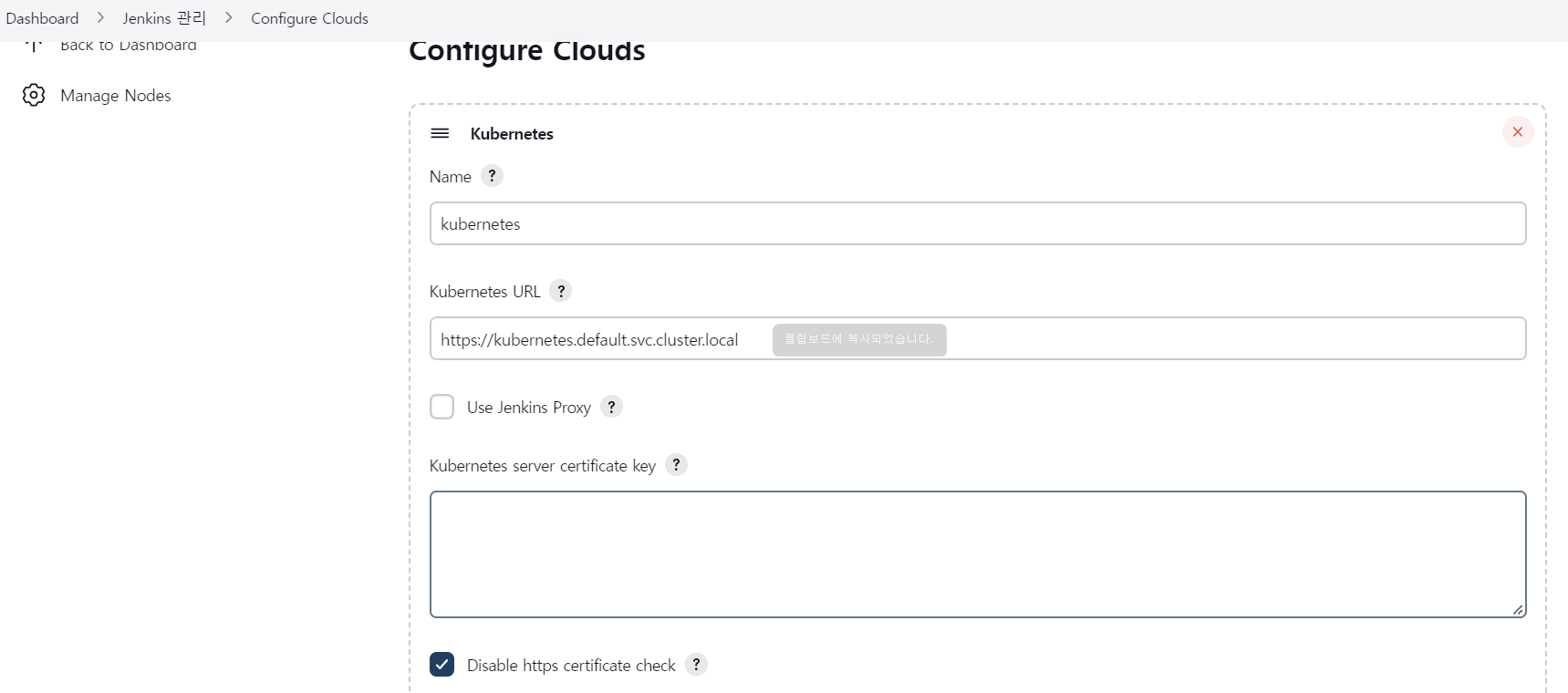
Task: Grab the Kubernetes cloud drag handle icon
Action: (440, 133)
